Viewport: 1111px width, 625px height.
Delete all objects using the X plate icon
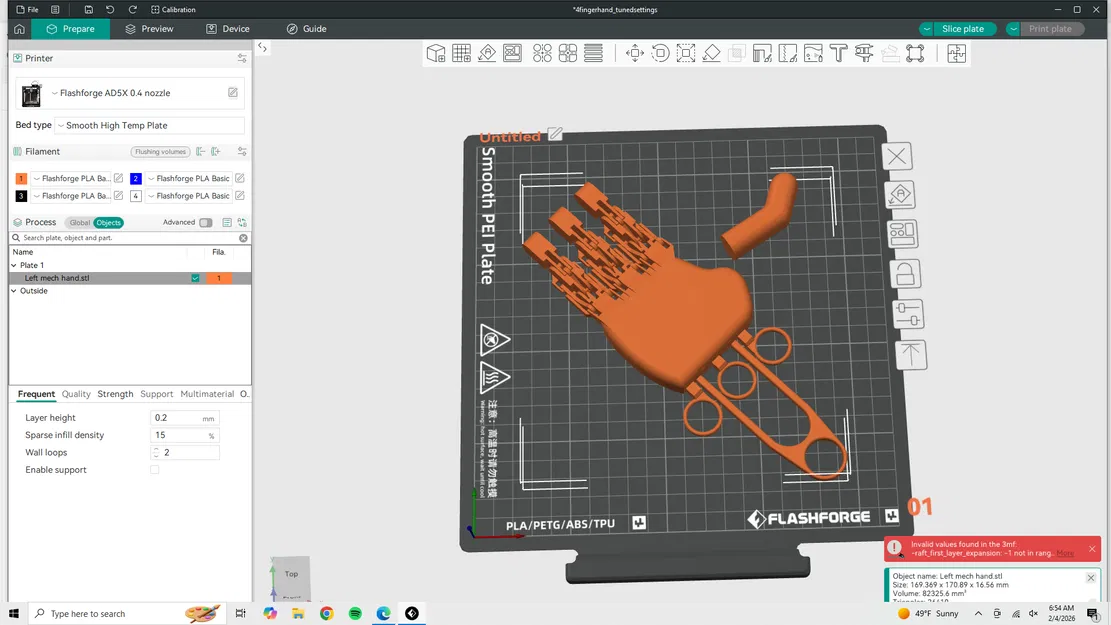pos(896,156)
